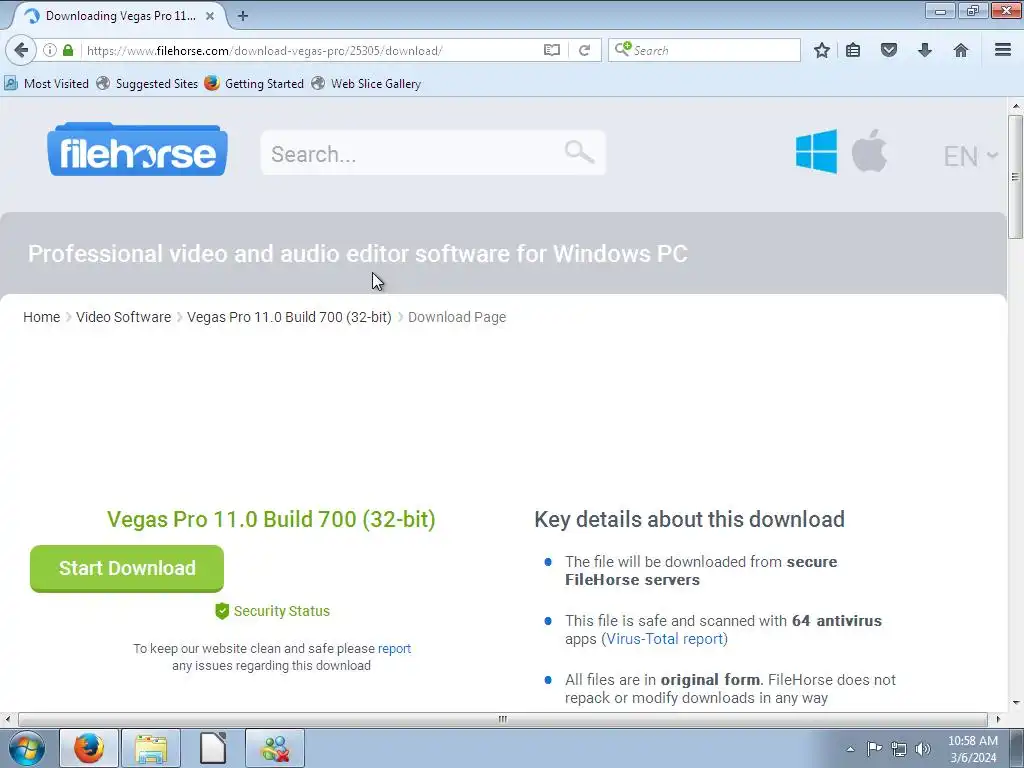The image size is (1024, 768).
Task: Reload the current page
Action: [x=584, y=50]
